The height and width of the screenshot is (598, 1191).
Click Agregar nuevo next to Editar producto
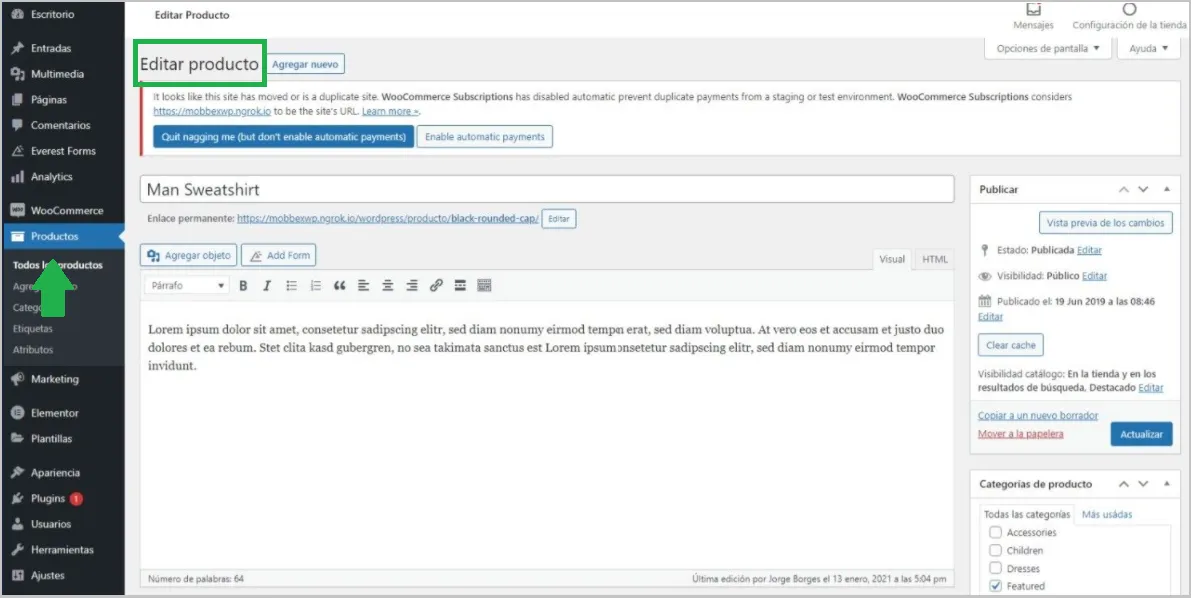(x=305, y=65)
